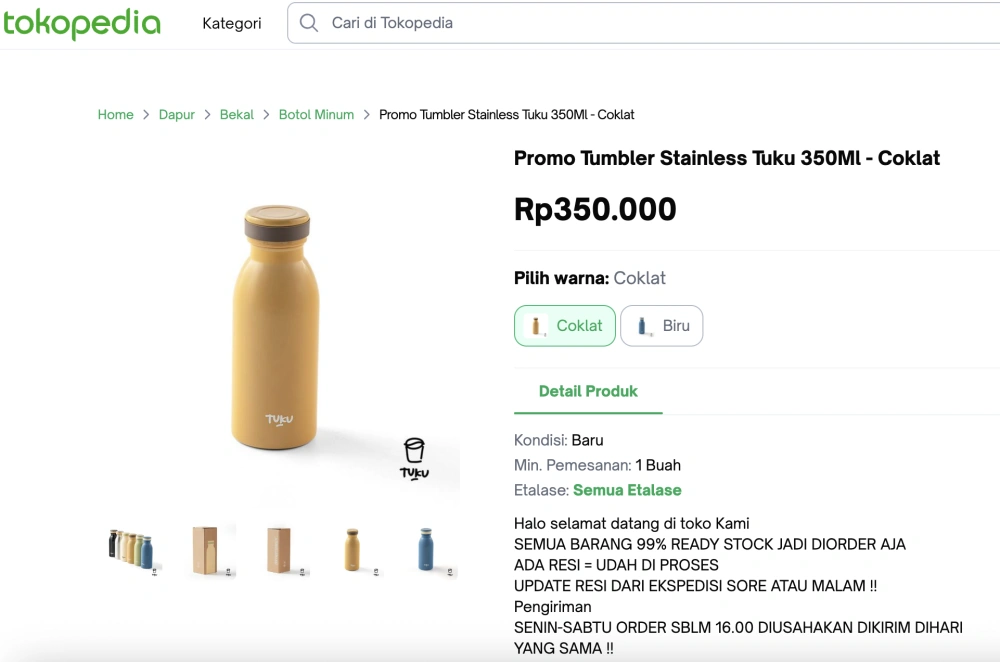Open the Kategori menu

point(231,23)
